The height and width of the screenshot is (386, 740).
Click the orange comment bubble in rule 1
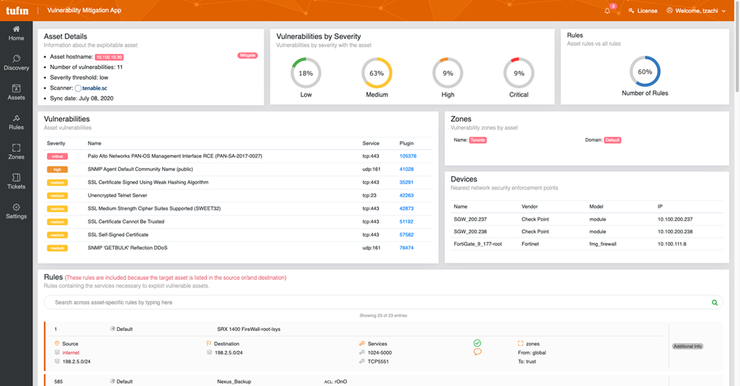click(x=477, y=352)
